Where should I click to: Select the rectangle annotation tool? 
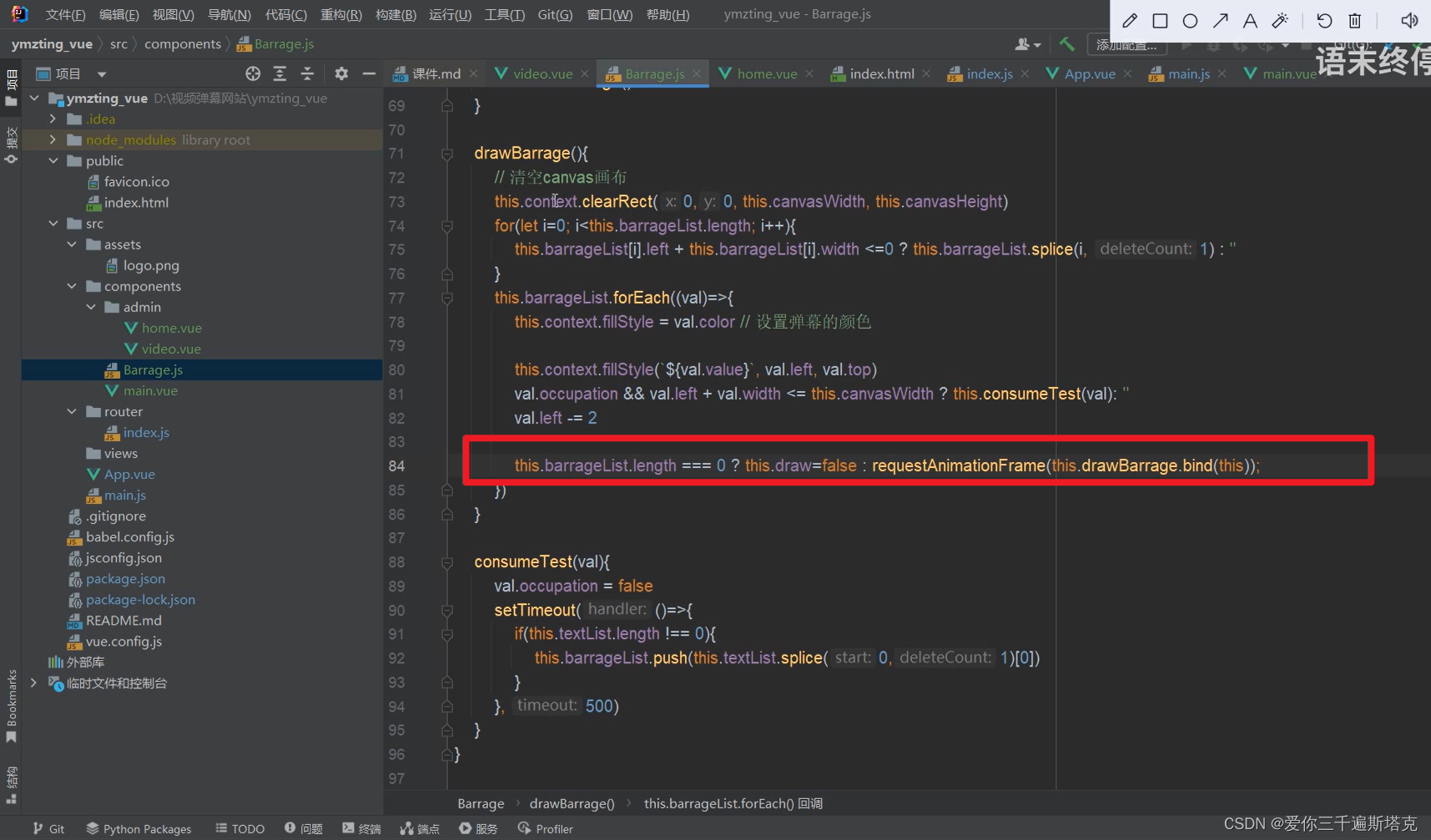click(1160, 21)
